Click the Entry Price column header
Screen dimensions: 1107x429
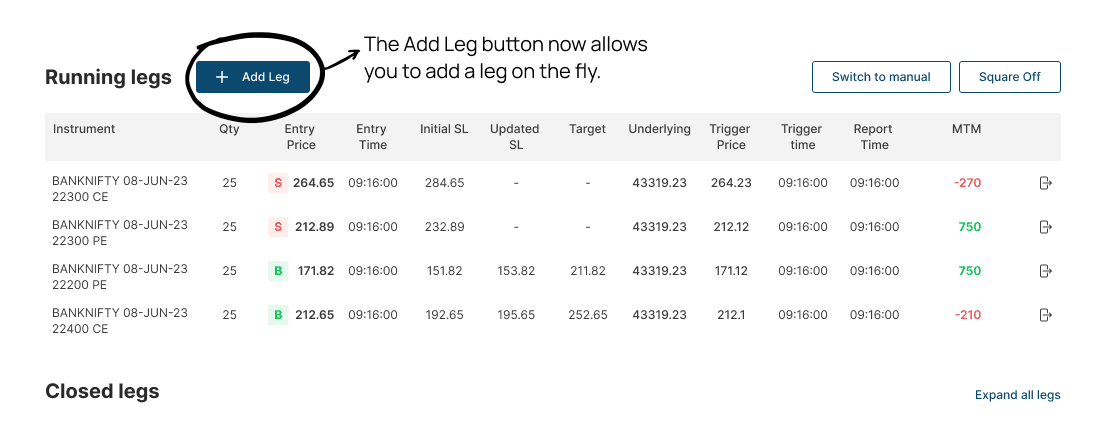300,137
